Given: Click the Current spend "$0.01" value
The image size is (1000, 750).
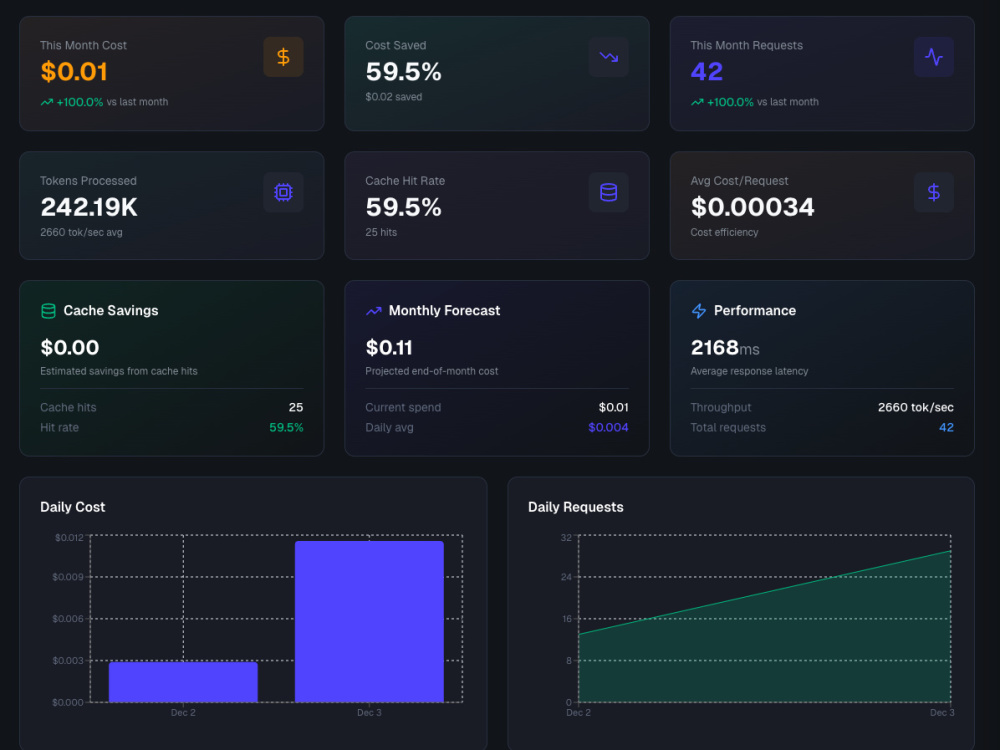Looking at the screenshot, I should [x=614, y=408].
